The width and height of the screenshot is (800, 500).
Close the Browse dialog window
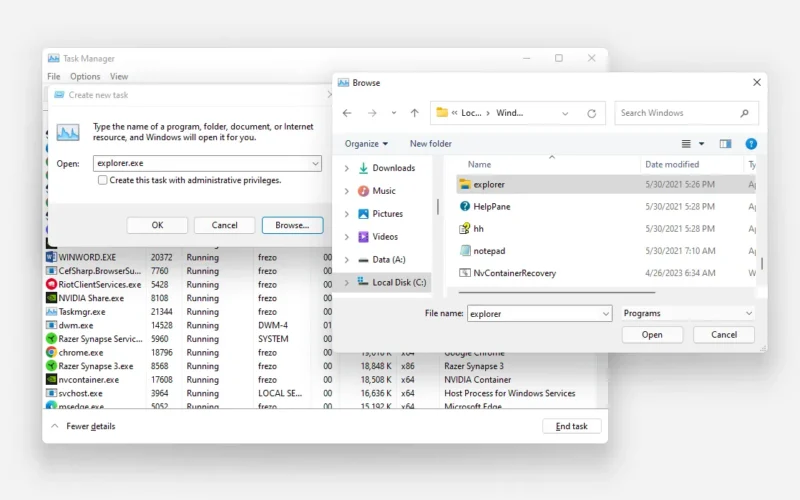point(757,82)
